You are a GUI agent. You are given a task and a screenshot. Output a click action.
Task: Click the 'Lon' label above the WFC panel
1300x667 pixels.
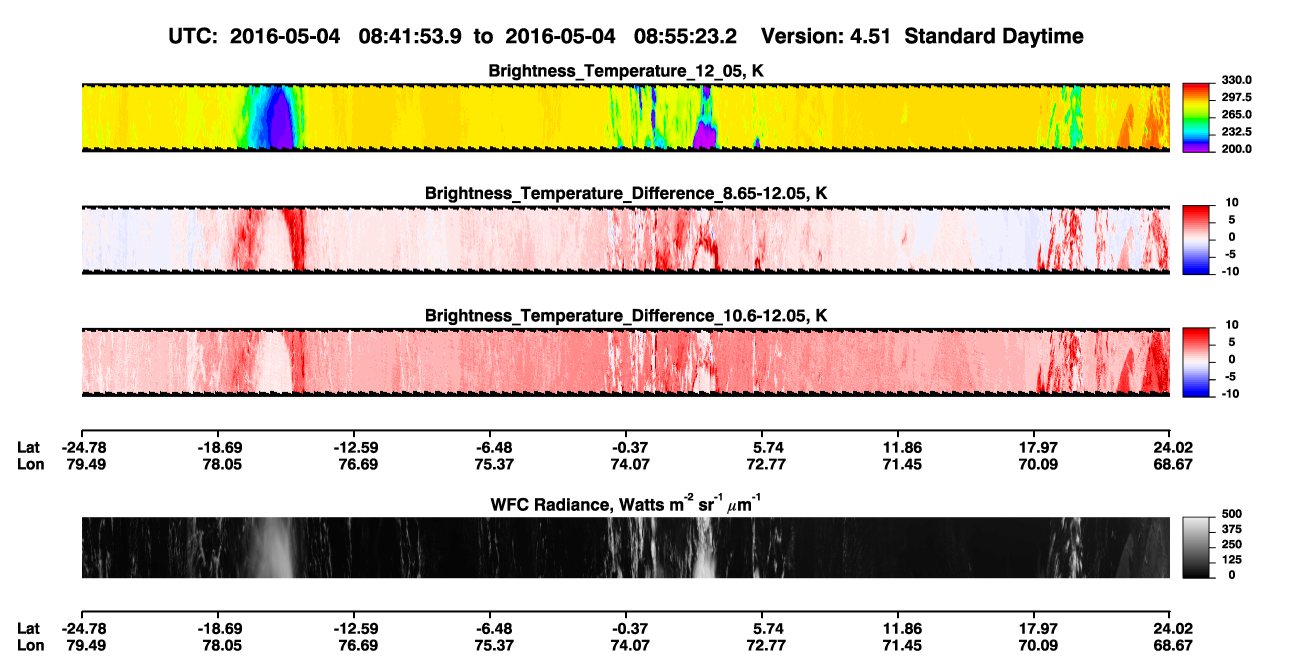30,464
